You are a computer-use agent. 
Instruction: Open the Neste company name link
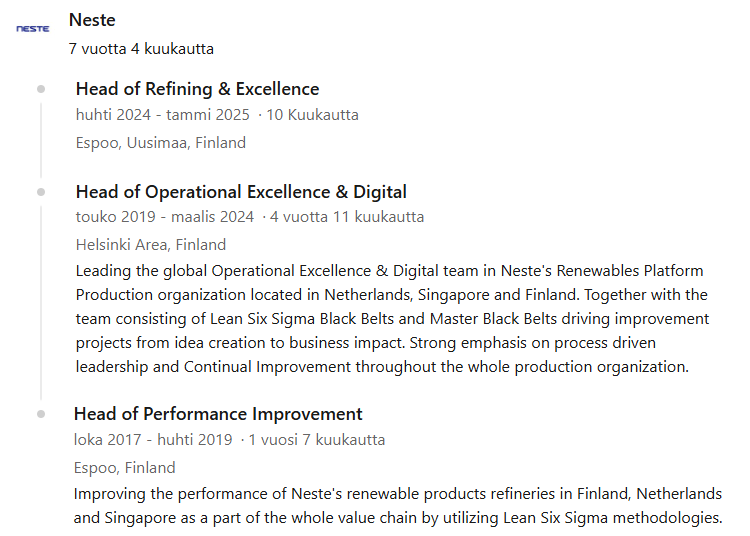point(92,20)
